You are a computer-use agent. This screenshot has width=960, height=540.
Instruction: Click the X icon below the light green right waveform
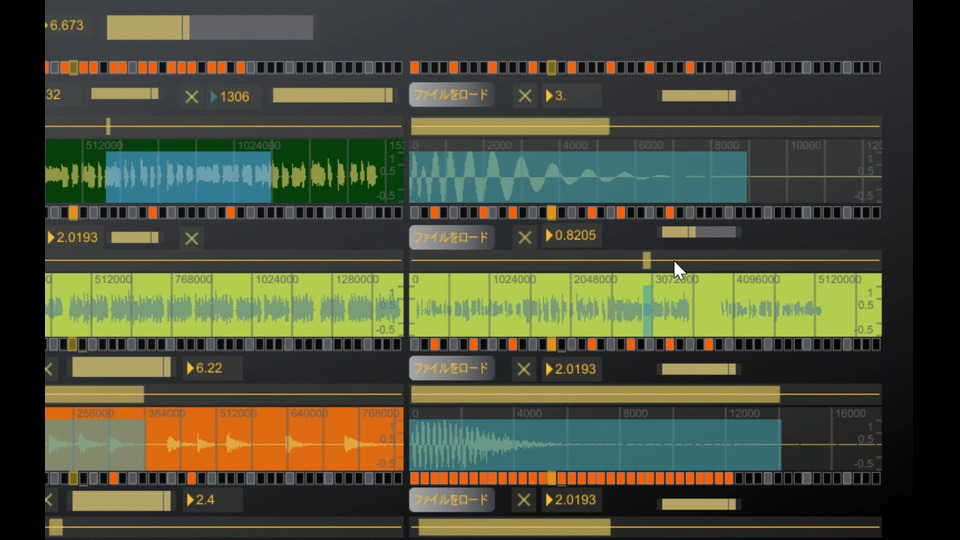tap(523, 369)
